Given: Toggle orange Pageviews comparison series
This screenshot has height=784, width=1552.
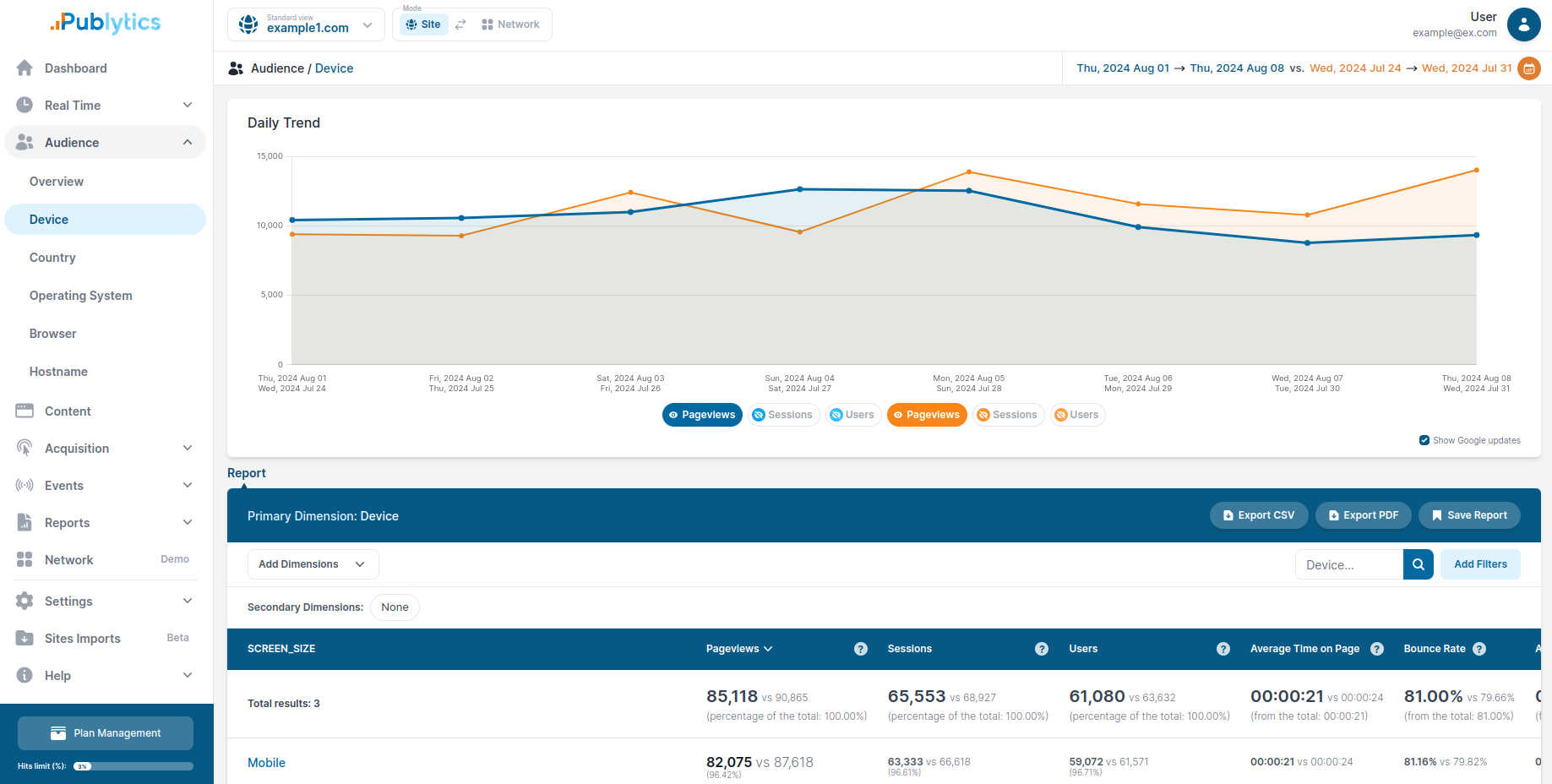Looking at the screenshot, I should pyautogui.click(x=927, y=415).
